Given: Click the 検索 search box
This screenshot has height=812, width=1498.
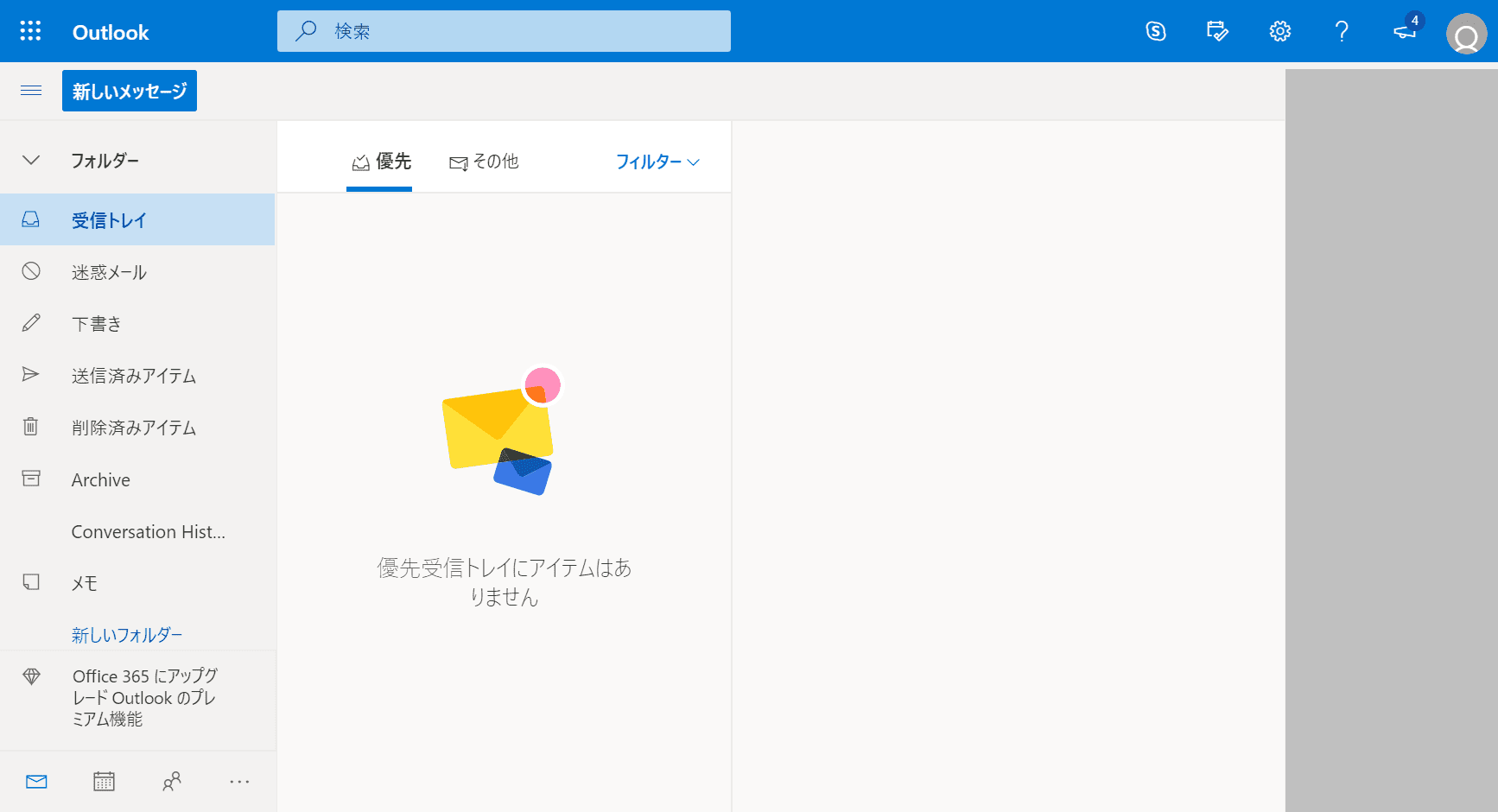Looking at the screenshot, I should pos(504,32).
